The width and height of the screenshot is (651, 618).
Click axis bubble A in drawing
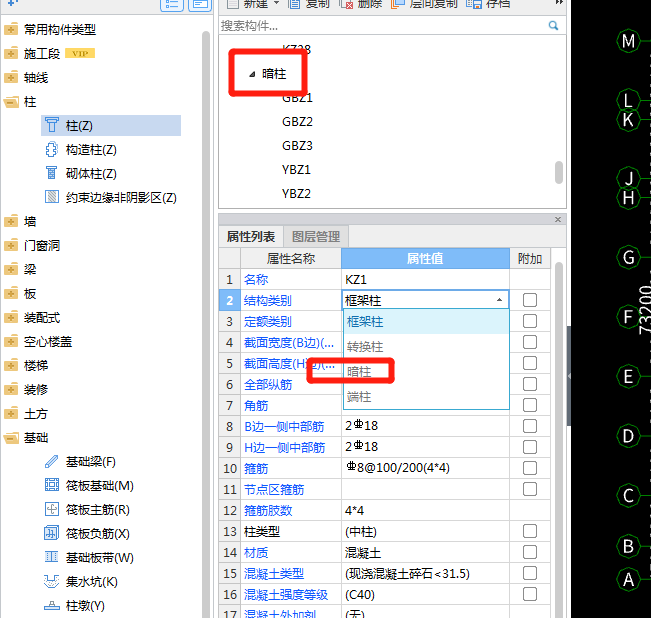628,579
